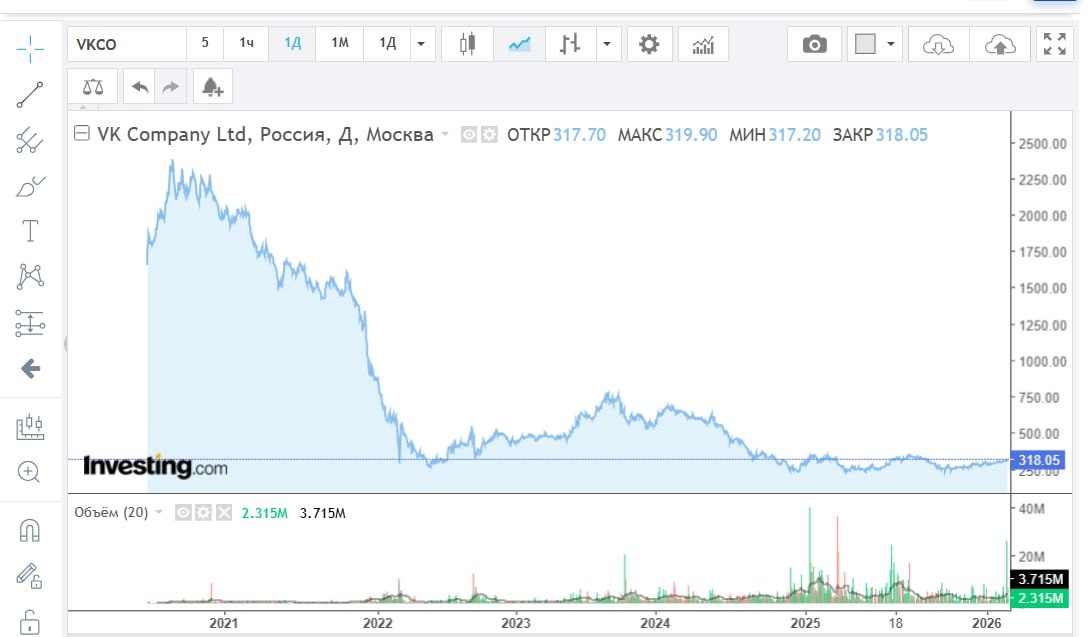Click the 2021 time axis label

[223, 623]
